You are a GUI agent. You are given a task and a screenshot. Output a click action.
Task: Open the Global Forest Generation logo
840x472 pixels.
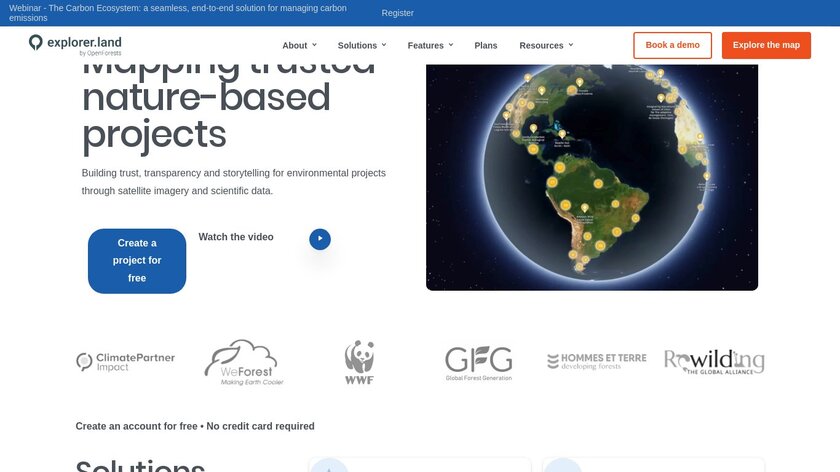point(478,362)
